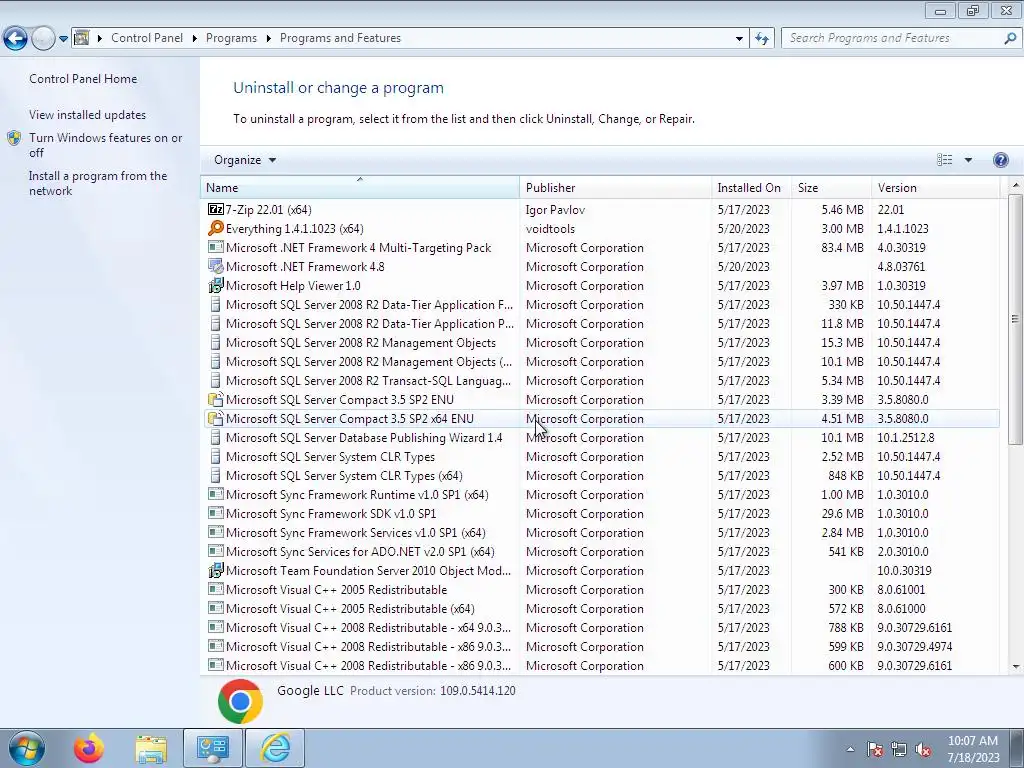
Task: Show hidden tray icons arrow
Action: point(850,750)
